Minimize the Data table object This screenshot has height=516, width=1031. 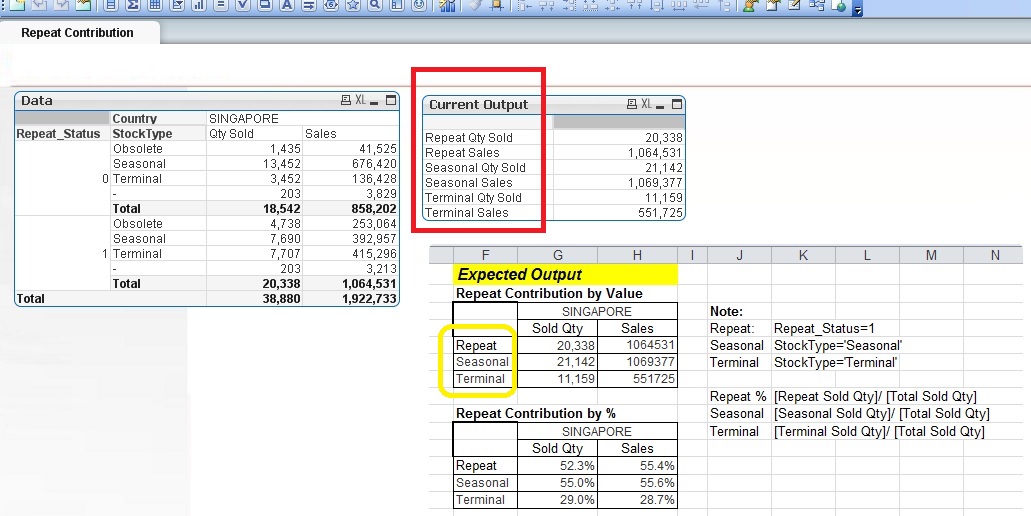click(x=375, y=101)
